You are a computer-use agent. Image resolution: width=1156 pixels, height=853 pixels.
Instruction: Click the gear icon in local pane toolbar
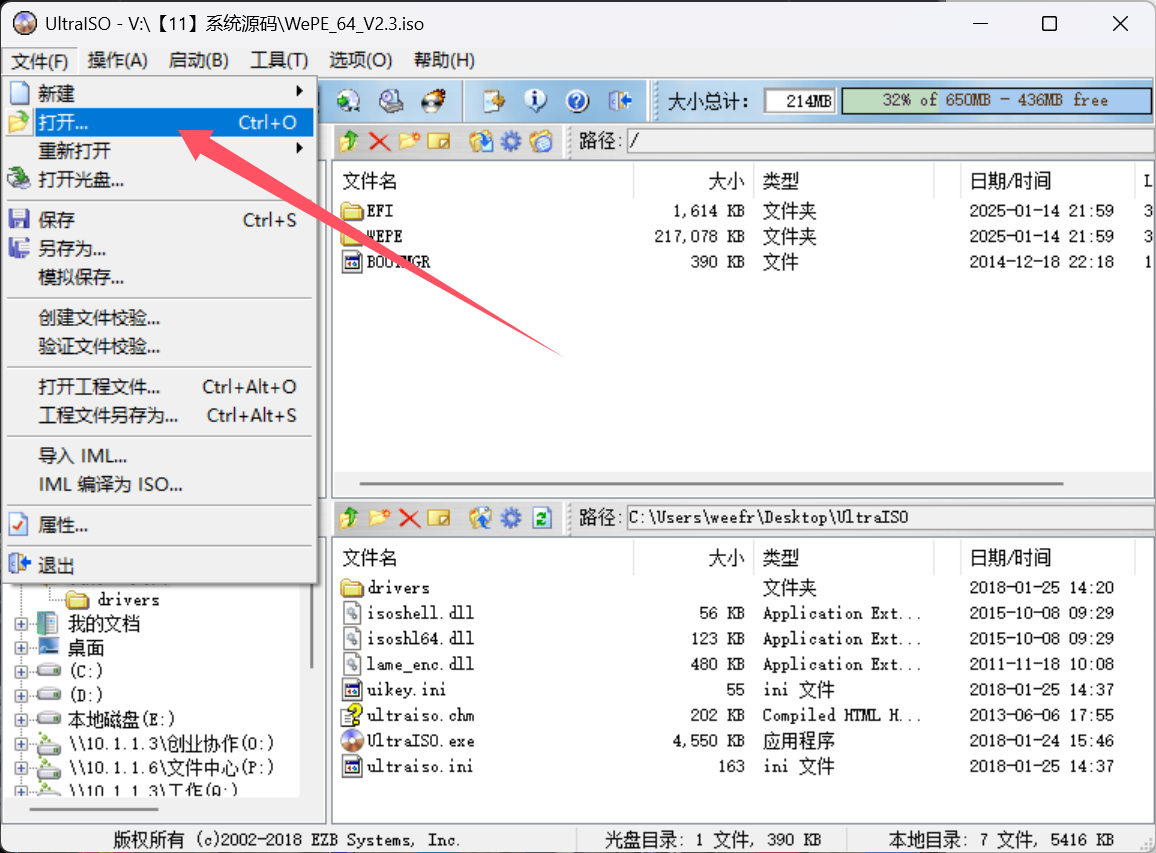tap(511, 518)
